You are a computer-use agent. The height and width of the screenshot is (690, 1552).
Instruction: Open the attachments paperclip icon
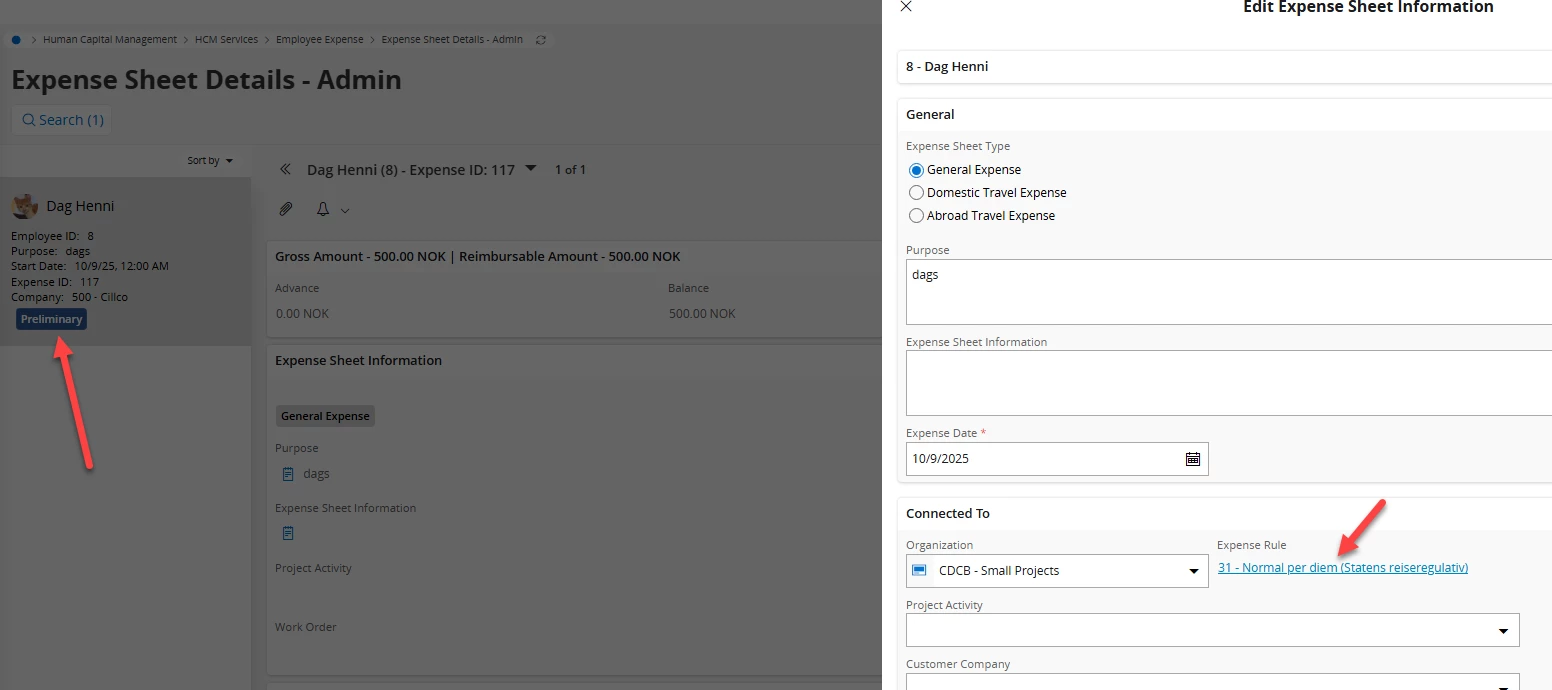coord(286,209)
